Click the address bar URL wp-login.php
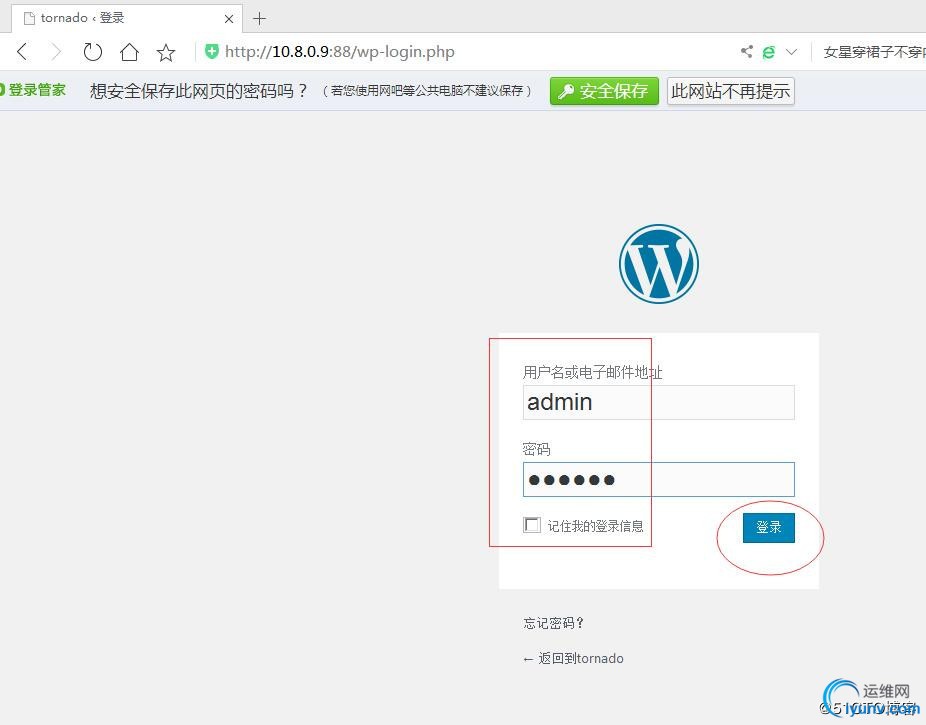The image size is (926, 725). (340, 52)
